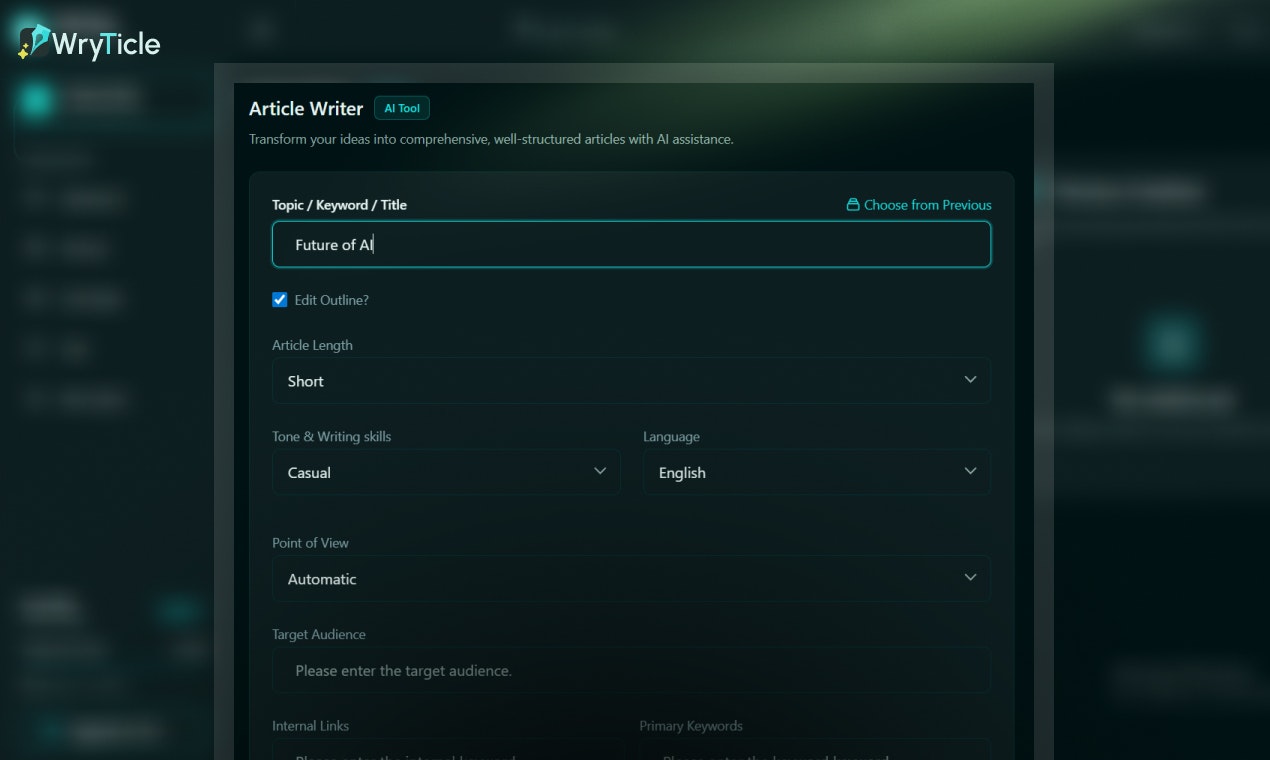The width and height of the screenshot is (1270, 760).
Task: Click the Choose from Previous link
Action: click(927, 204)
